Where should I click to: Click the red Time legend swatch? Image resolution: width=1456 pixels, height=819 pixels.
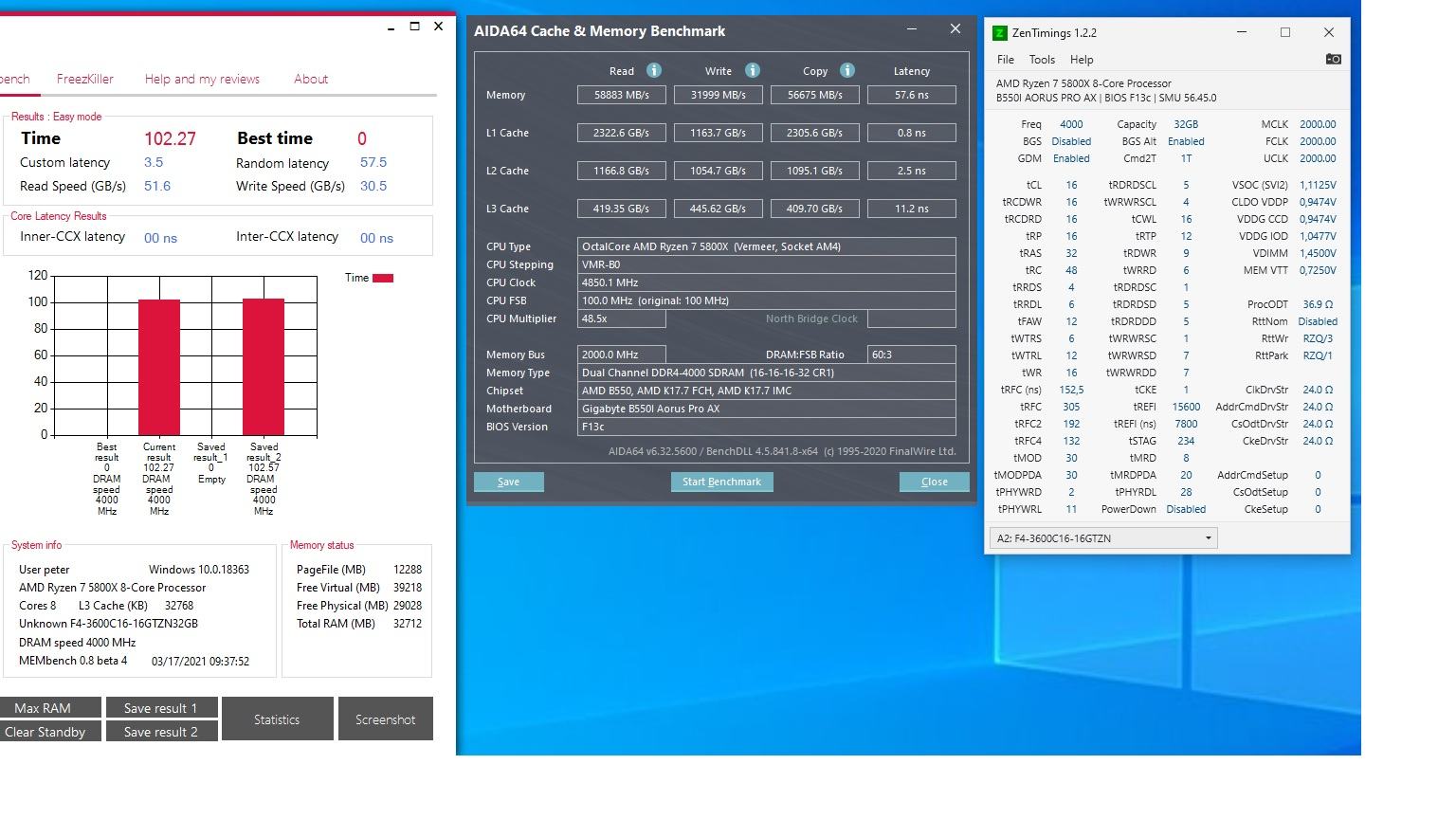pyautogui.click(x=383, y=278)
